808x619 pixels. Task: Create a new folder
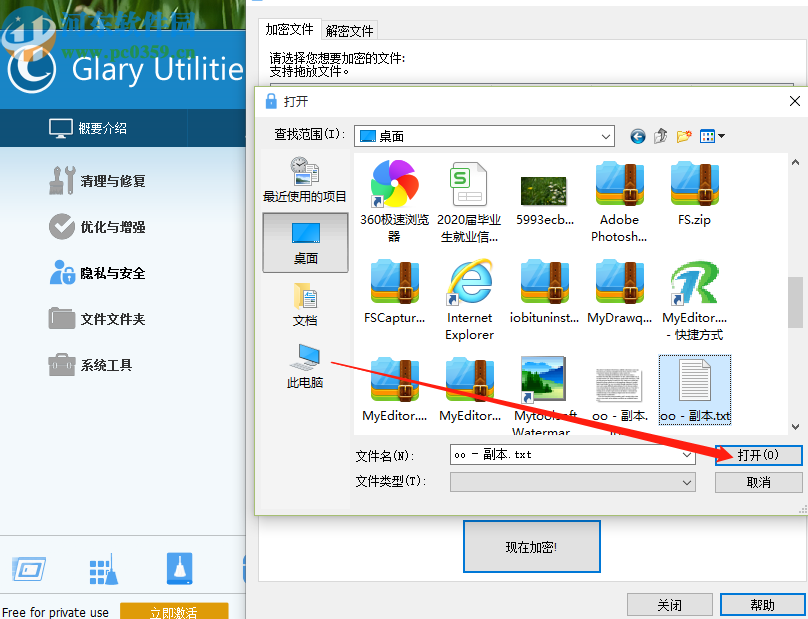point(684,136)
